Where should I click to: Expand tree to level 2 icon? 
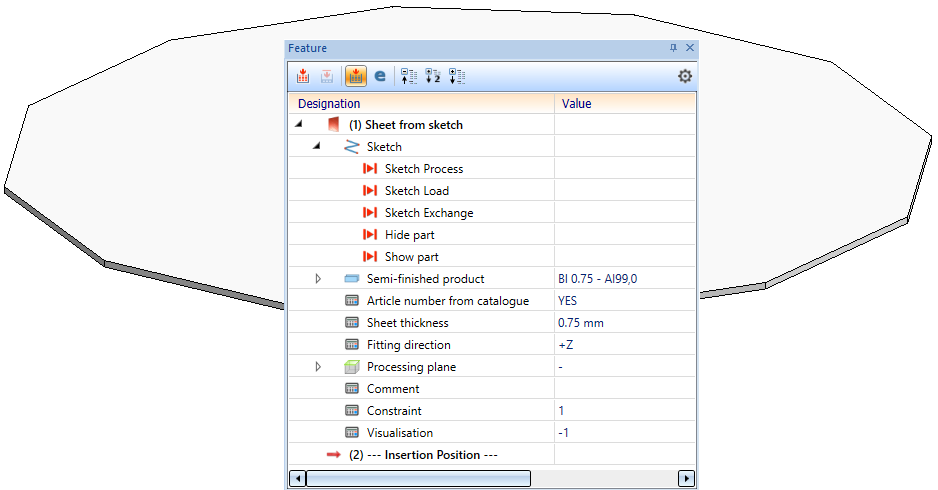pyautogui.click(x=433, y=76)
